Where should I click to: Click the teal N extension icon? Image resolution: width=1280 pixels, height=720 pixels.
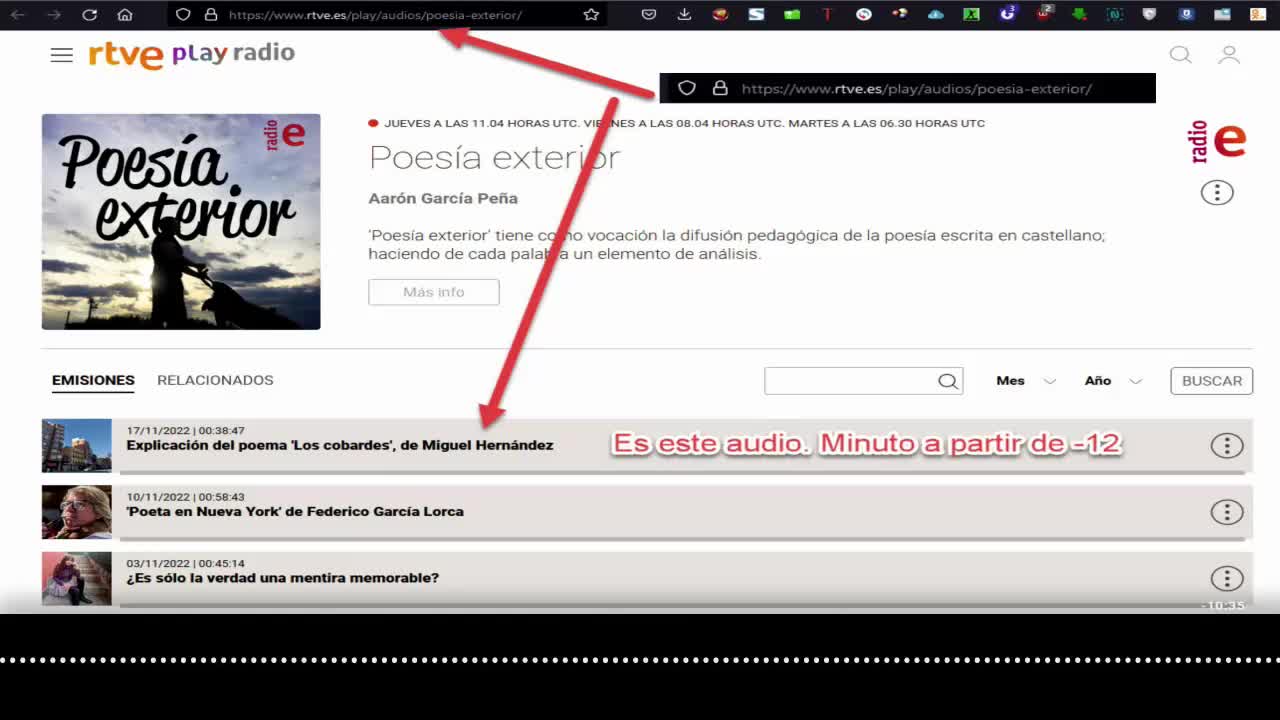1114,15
